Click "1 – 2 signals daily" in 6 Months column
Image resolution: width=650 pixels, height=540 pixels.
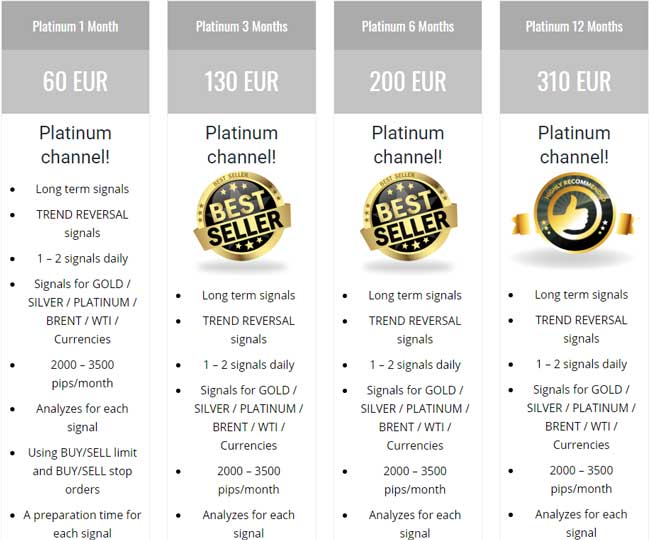(415, 365)
